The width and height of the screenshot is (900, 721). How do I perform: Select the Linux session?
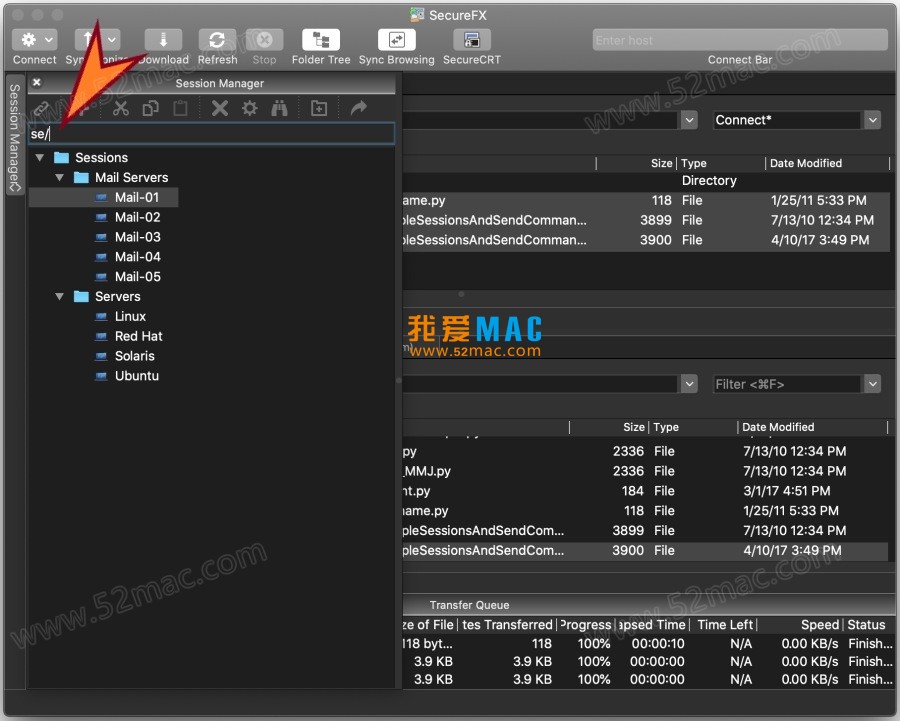[x=130, y=316]
